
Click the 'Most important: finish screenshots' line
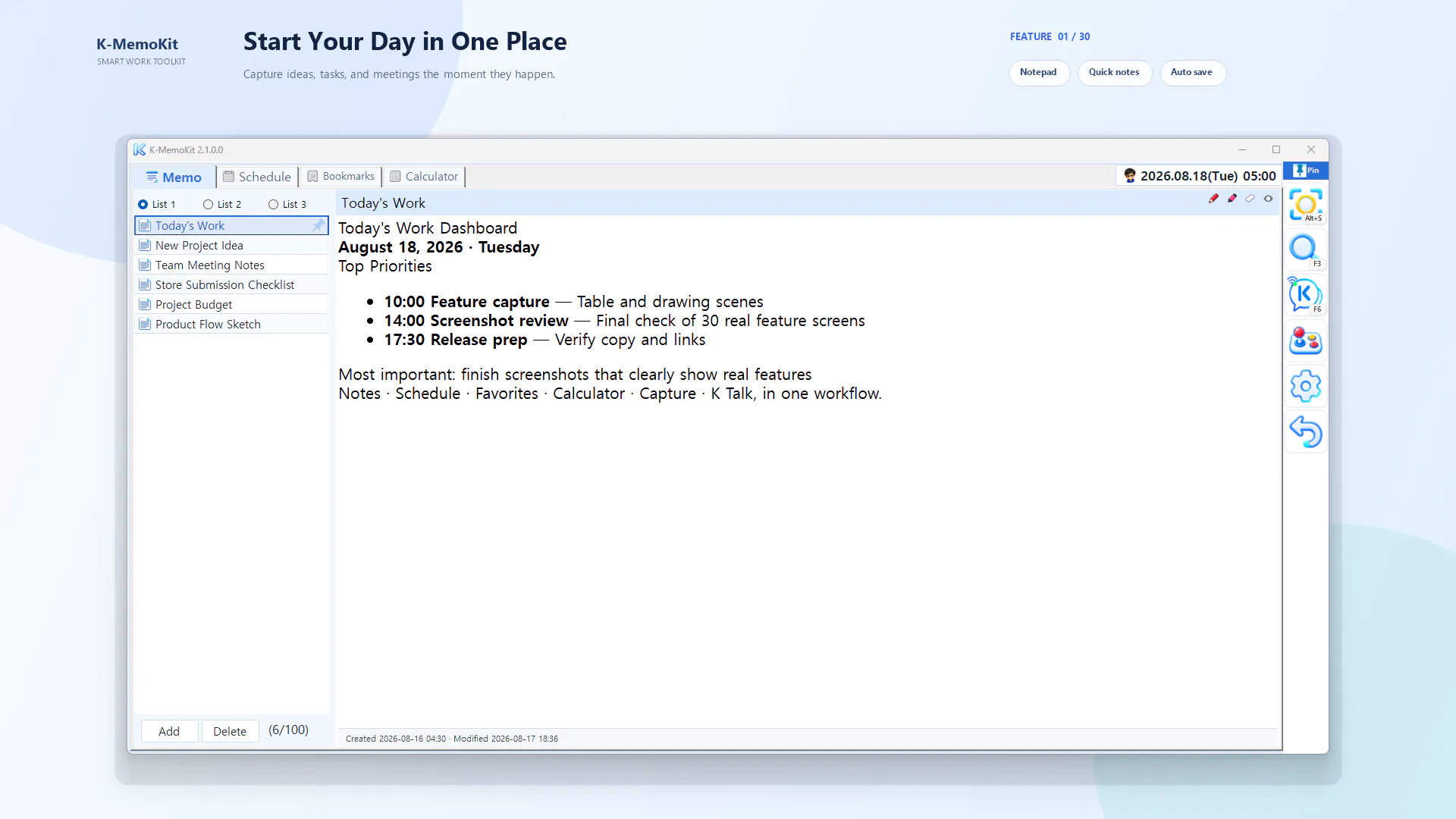(x=575, y=375)
